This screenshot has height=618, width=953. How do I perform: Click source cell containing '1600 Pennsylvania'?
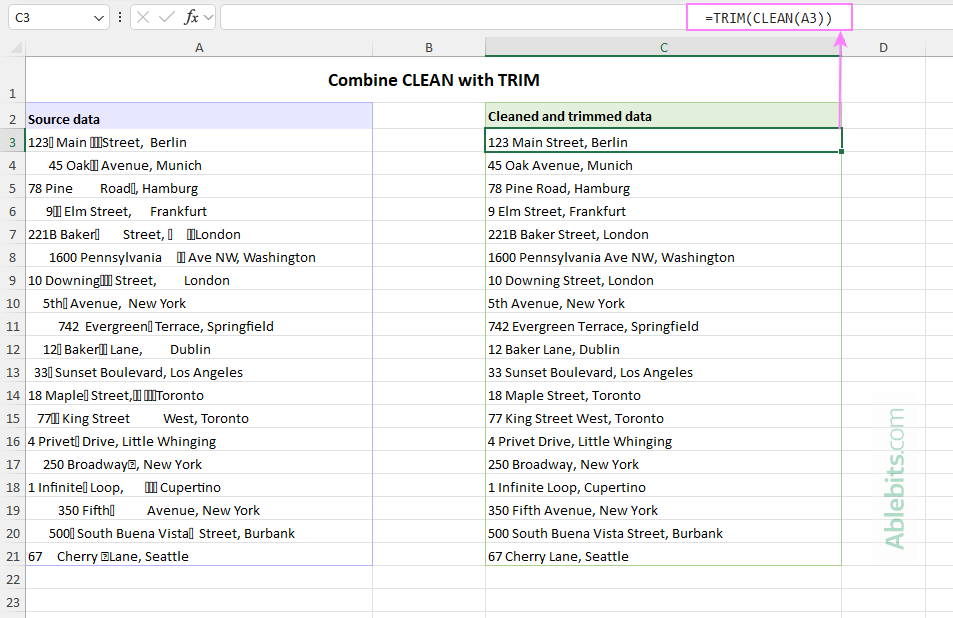point(199,257)
